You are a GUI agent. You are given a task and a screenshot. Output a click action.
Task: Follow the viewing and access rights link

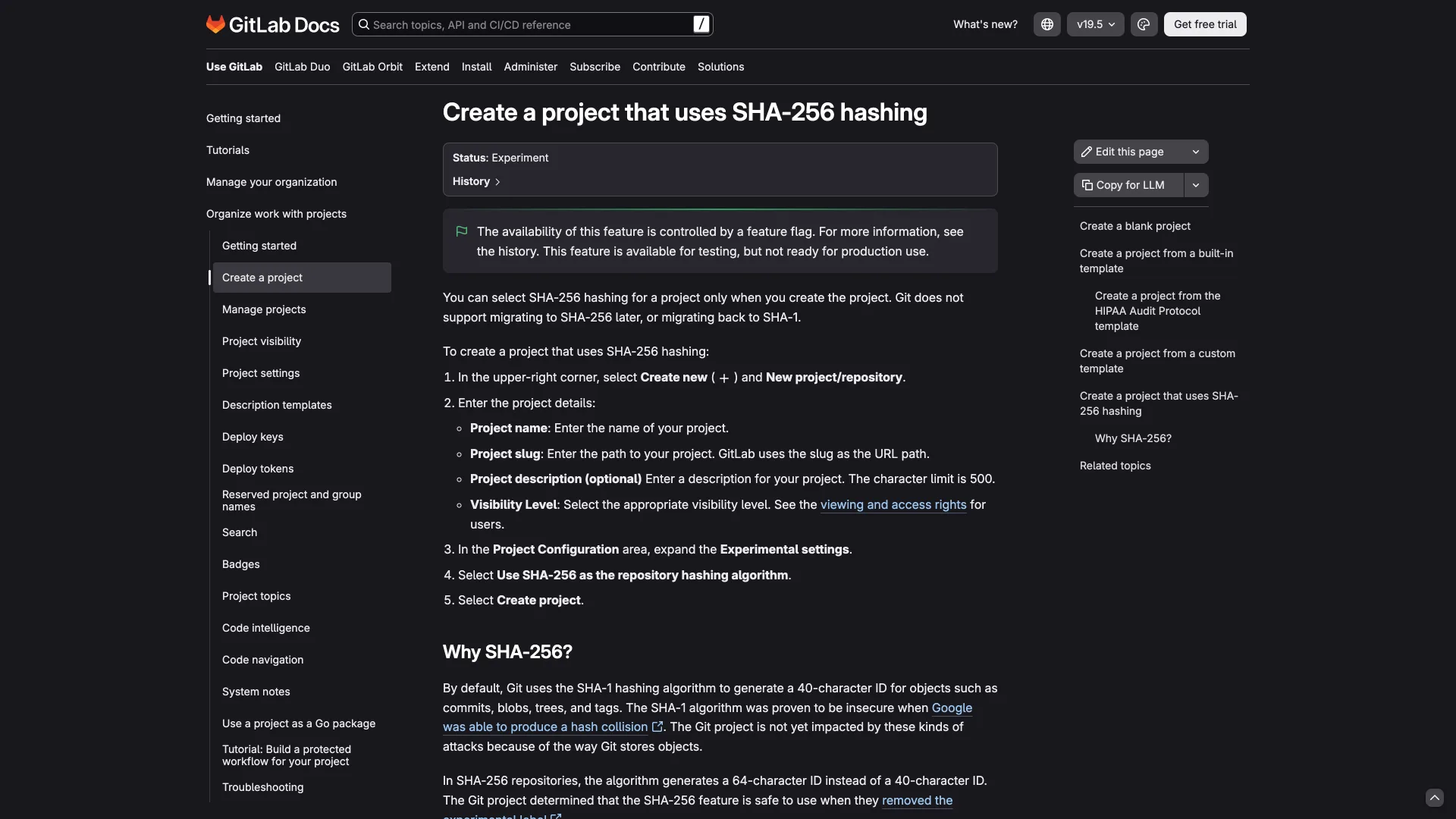pos(893,504)
